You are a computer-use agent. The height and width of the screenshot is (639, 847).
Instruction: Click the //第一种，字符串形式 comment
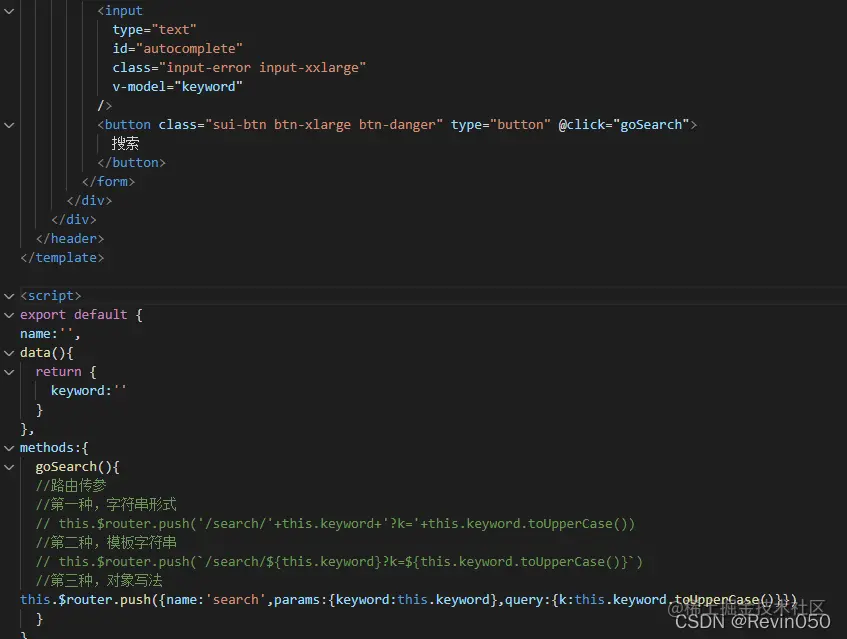point(106,505)
